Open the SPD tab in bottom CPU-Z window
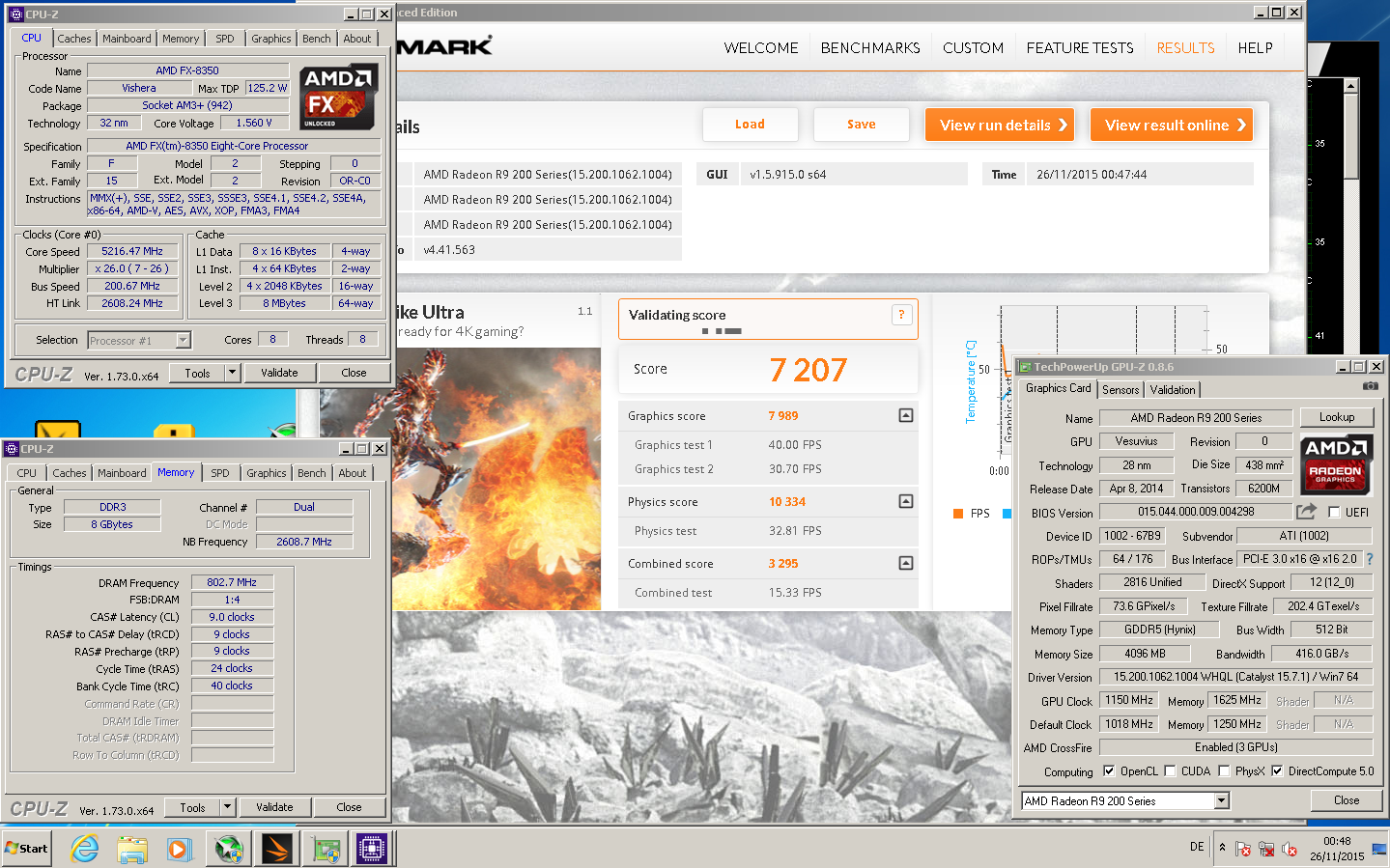This screenshot has height=868, width=1390. pos(220,473)
